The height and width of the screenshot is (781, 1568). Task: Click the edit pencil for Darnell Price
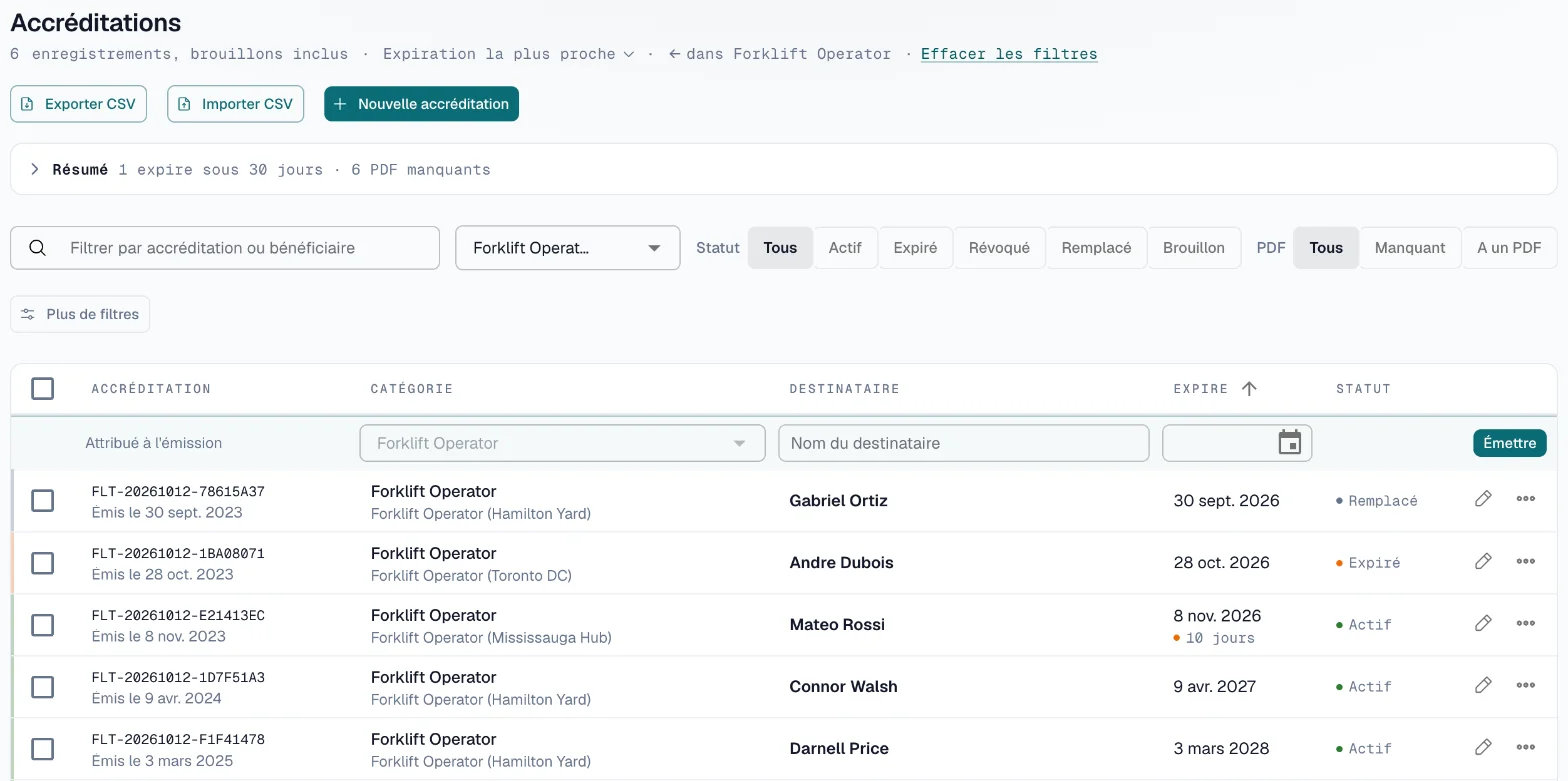(x=1483, y=747)
